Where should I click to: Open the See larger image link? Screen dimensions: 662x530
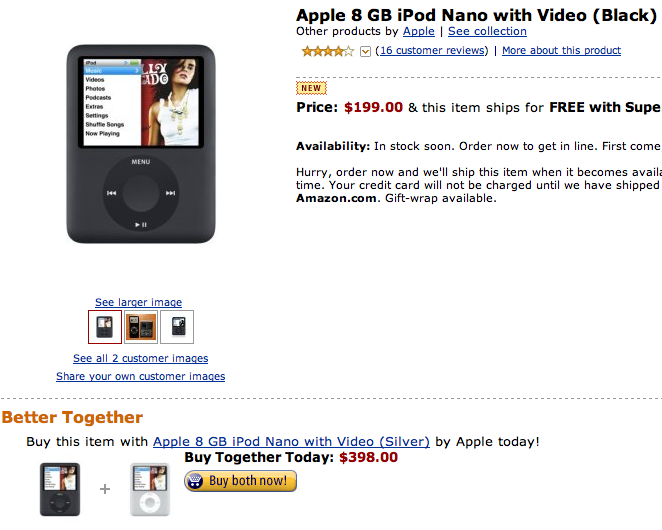138,302
